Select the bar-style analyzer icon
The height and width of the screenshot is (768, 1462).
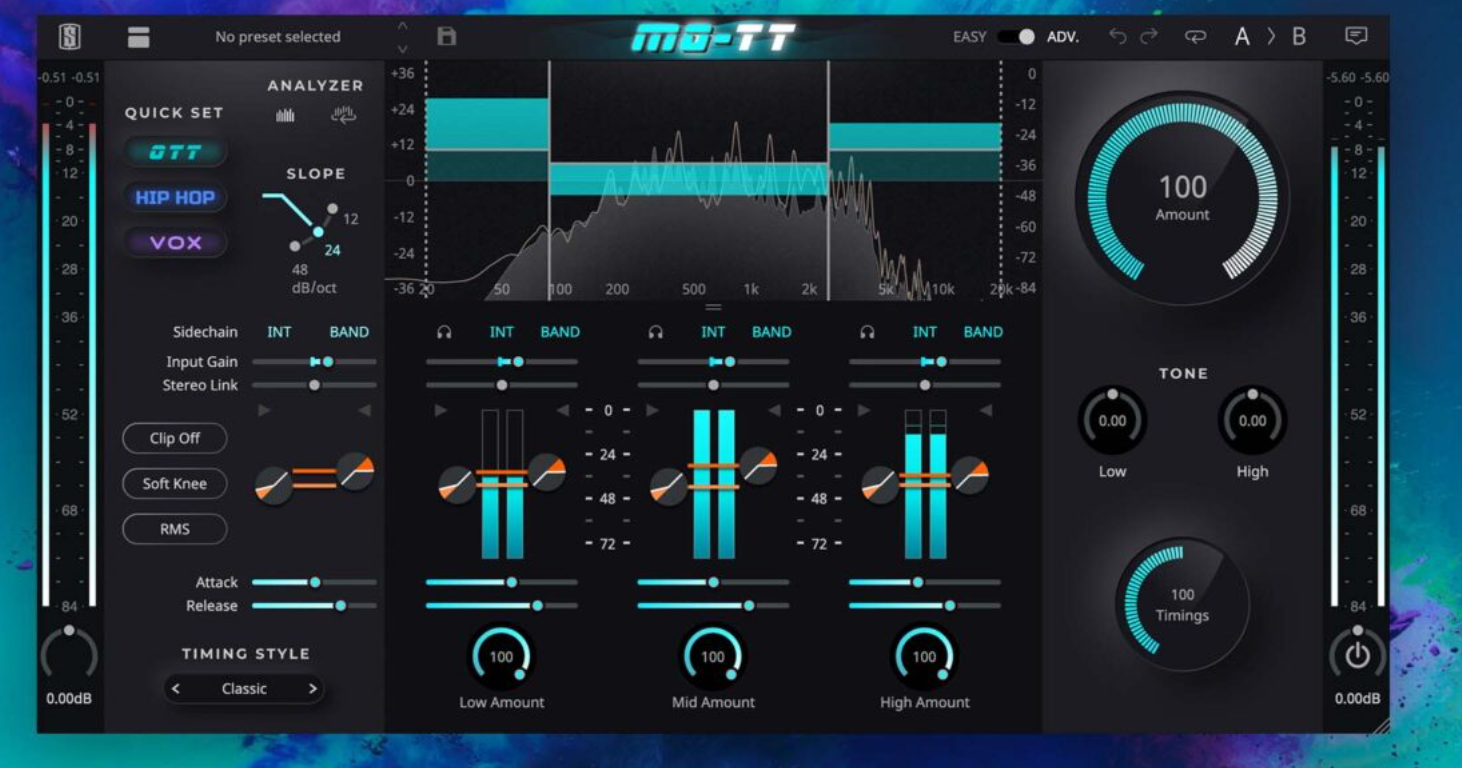click(x=285, y=115)
